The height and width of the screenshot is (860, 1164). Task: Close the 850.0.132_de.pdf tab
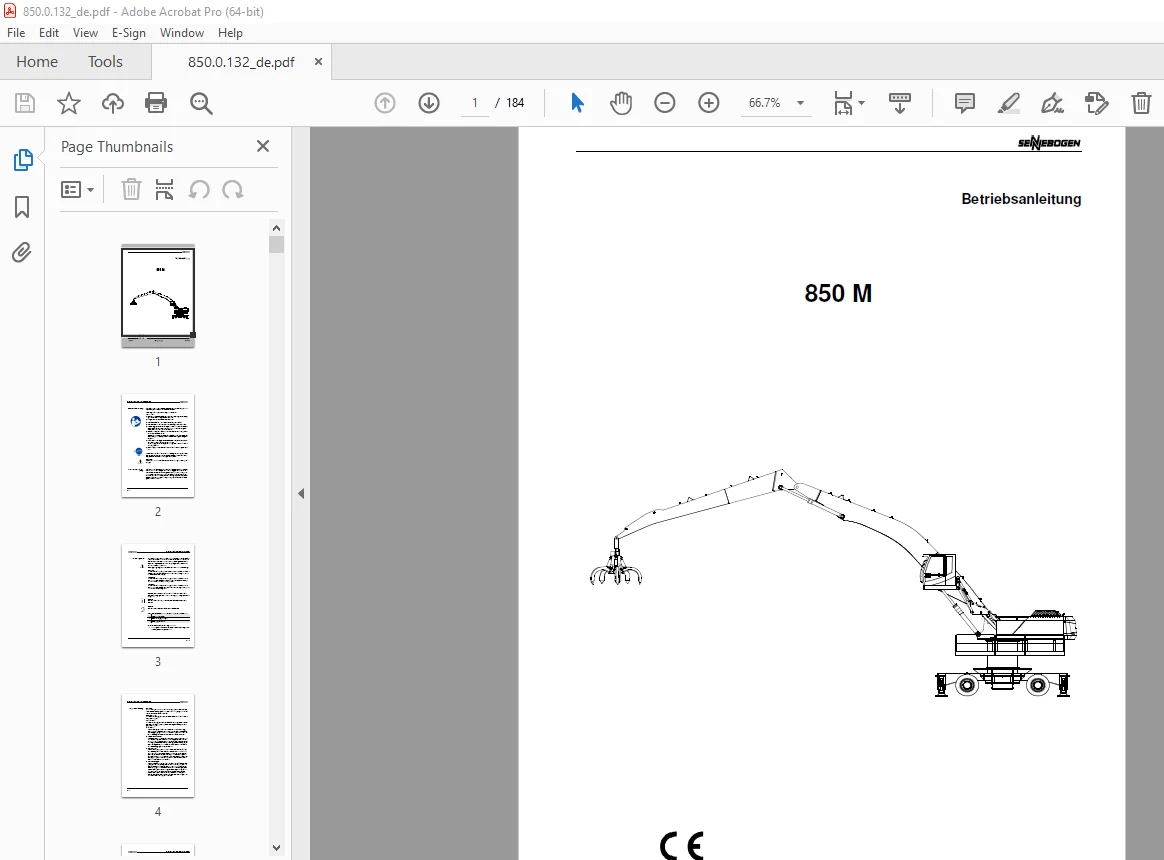pos(318,62)
